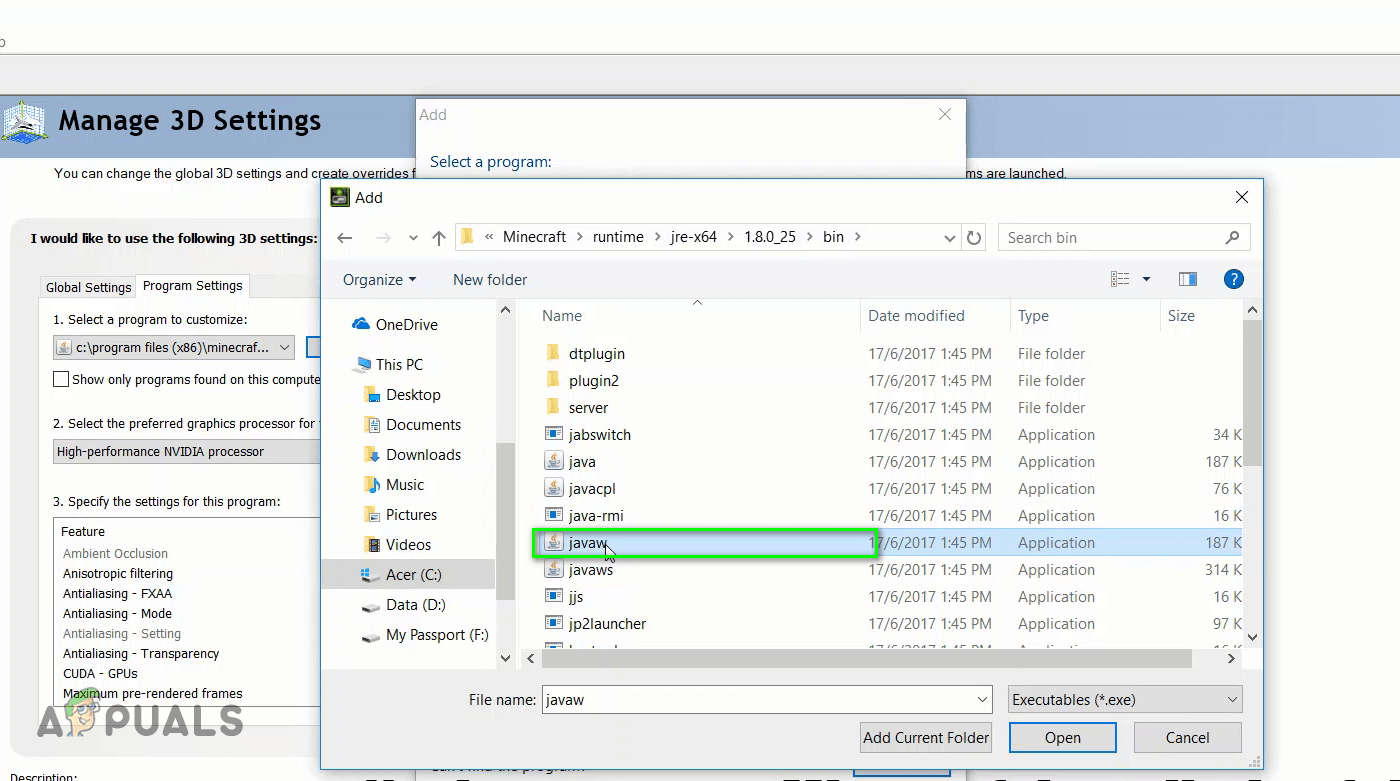Click Cancel in the file dialog
This screenshot has height=781, width=1400.
pyautogui.click(x=1188, y=738)
